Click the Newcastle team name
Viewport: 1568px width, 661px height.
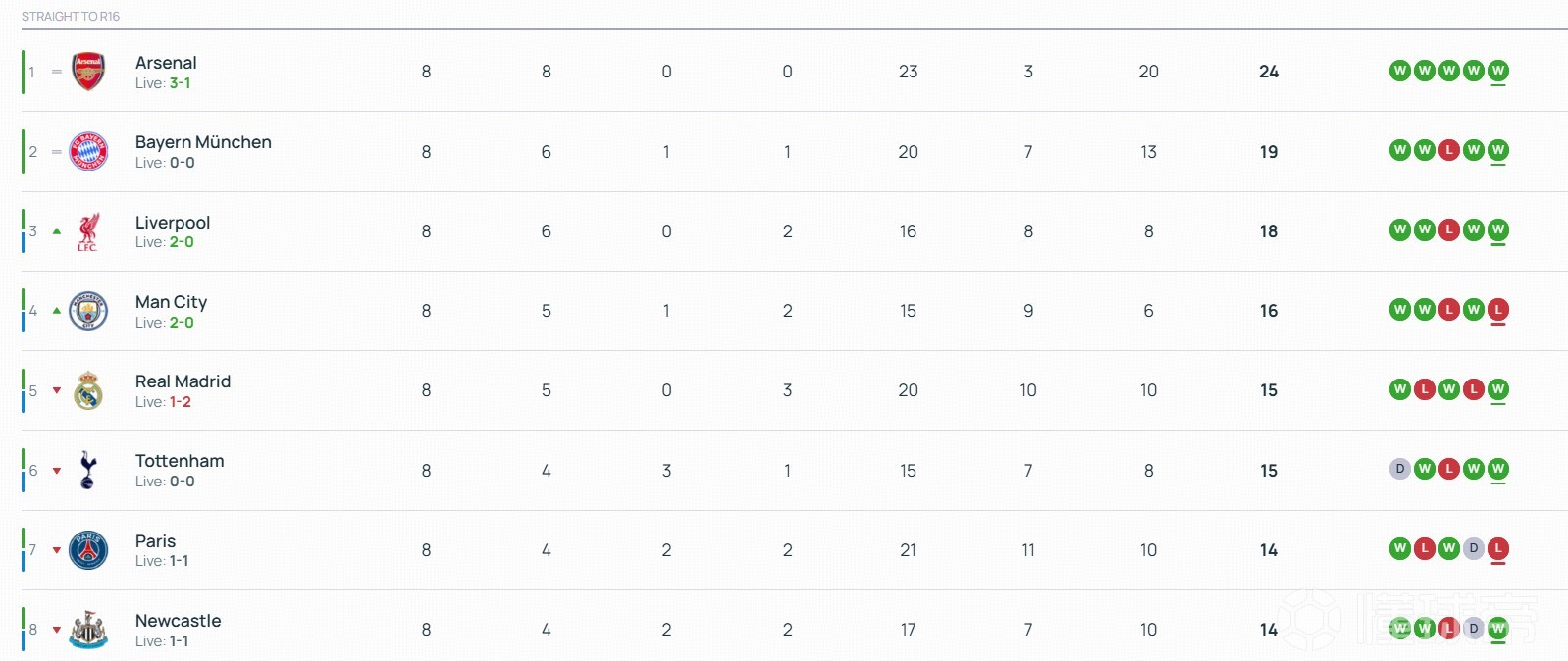[178, 621]
